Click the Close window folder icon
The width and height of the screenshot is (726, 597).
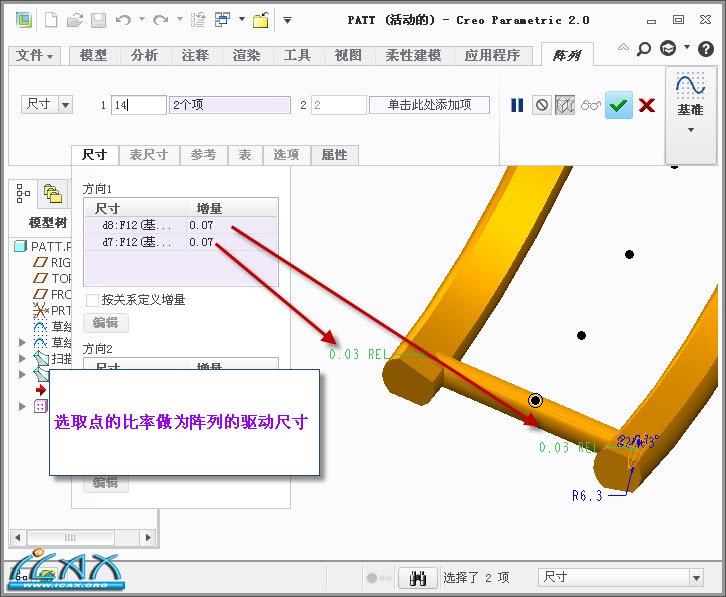click(x=261, y=20)
